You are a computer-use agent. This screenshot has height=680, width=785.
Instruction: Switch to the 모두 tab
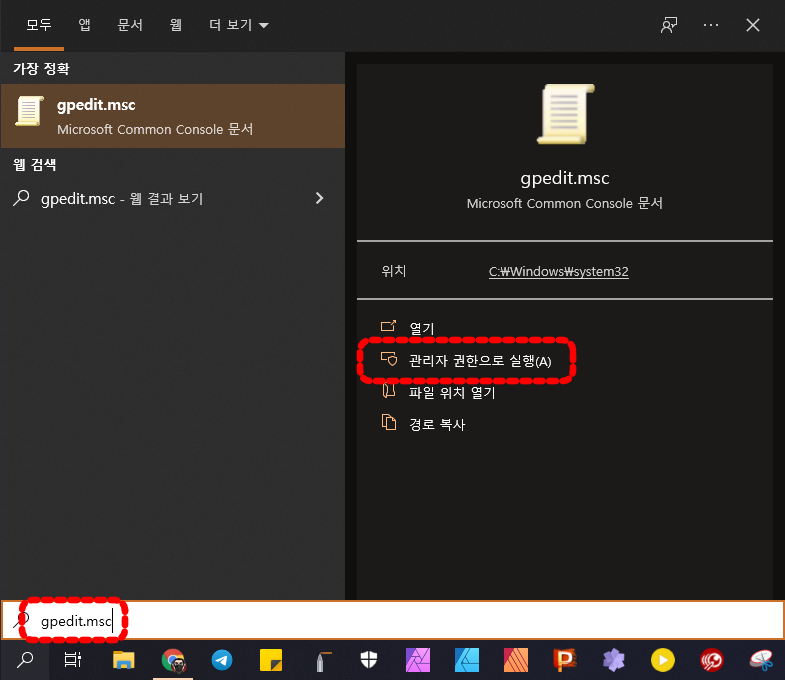[39, 25]
